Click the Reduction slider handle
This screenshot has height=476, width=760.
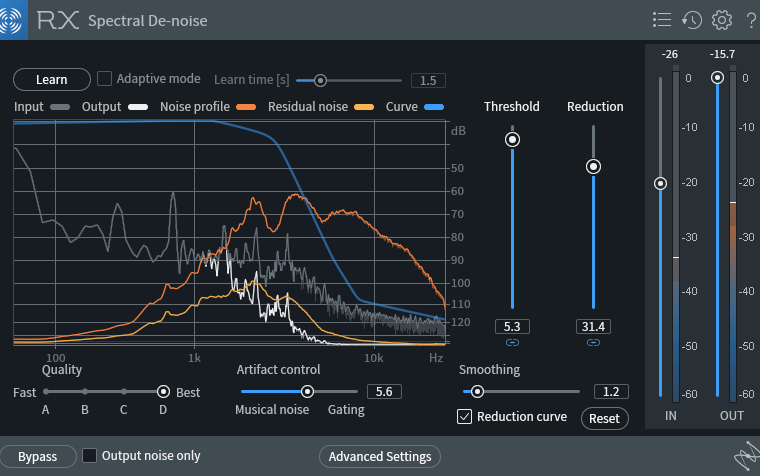(x=593, y=167)
